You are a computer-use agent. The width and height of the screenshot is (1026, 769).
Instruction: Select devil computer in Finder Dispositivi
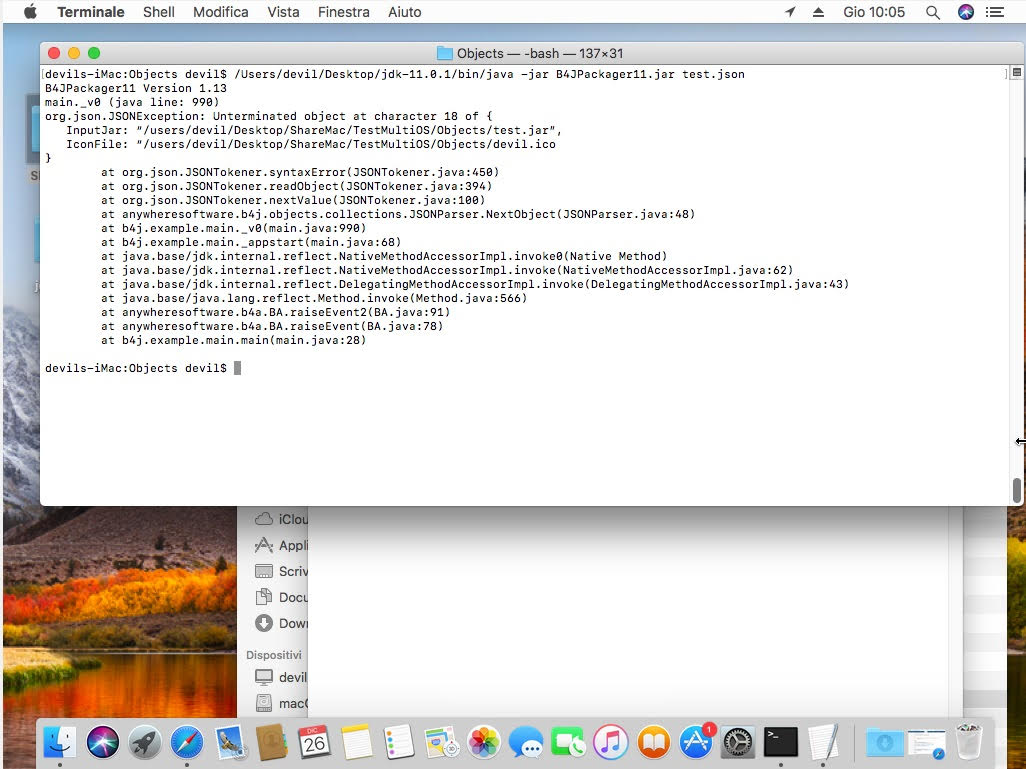pos(281,677)
